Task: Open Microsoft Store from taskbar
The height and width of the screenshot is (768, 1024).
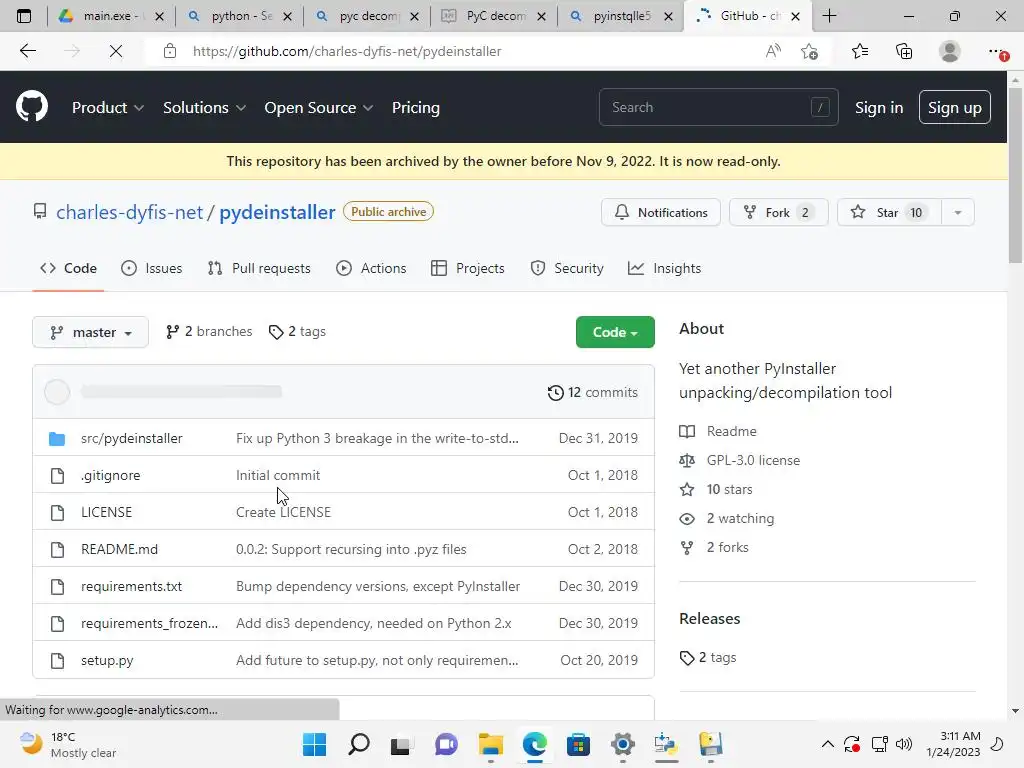Action: click(578, 744)
